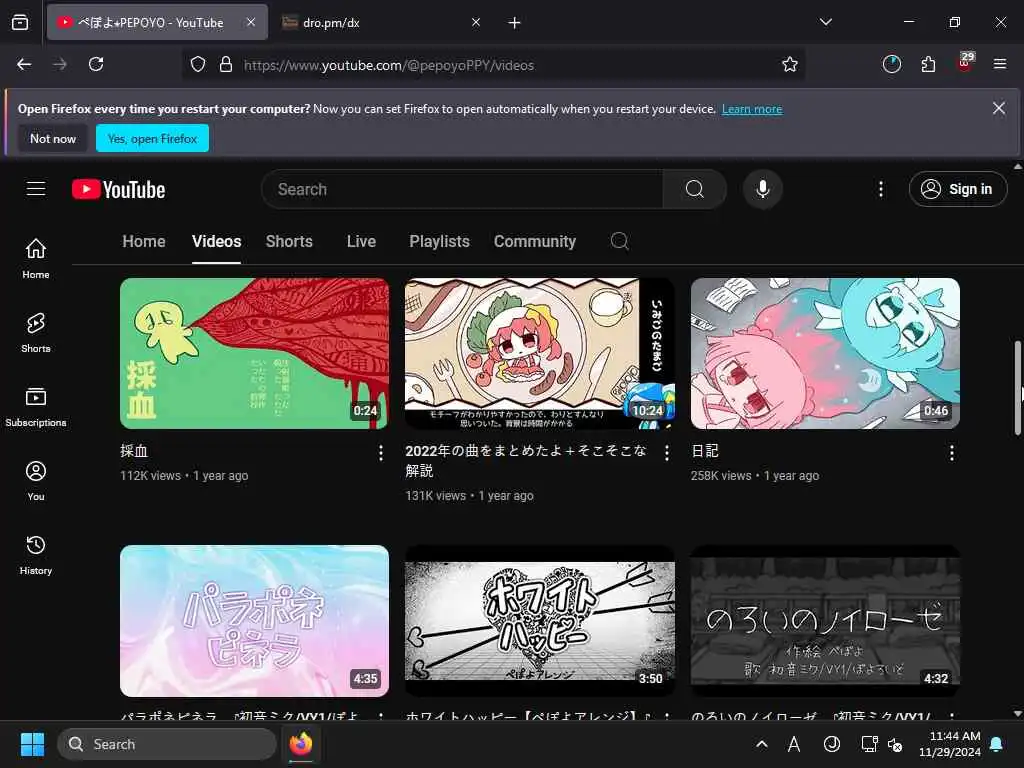1024x768 pixels.
Task: Click the Sign in button
Action: tap(957, 189)
